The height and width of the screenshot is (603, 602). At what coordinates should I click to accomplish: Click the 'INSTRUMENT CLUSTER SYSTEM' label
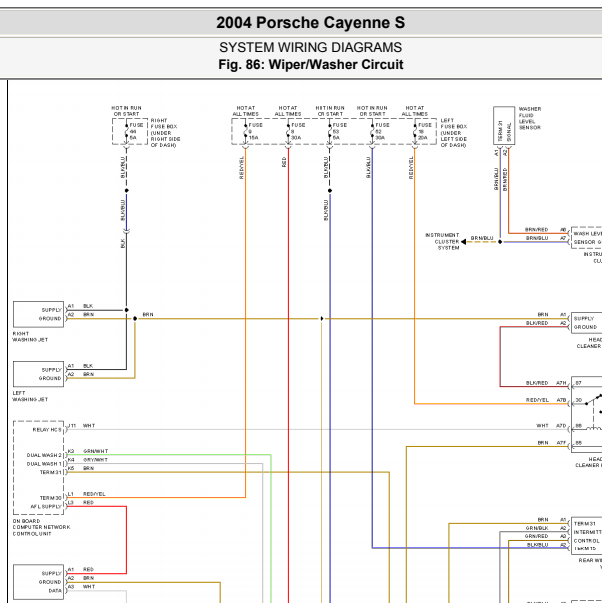(x=442, y=242)
